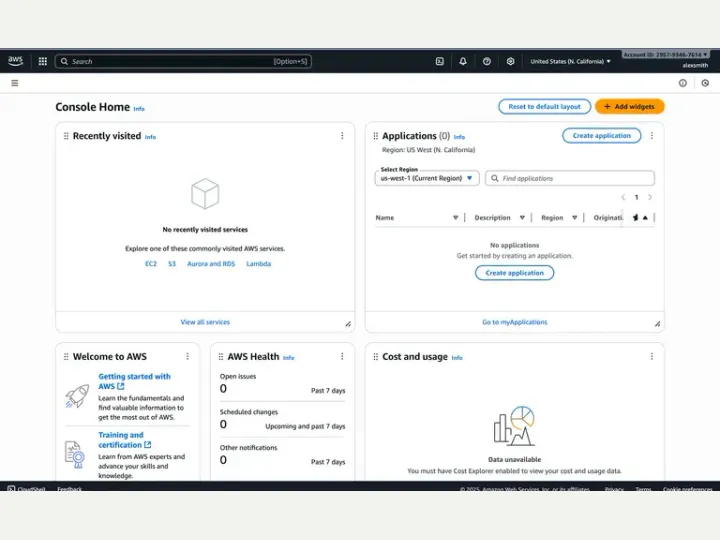This screenshot has width=720, height=540.
Task: Open the CloudShell icon in top bar
Action: pos(439,61)
